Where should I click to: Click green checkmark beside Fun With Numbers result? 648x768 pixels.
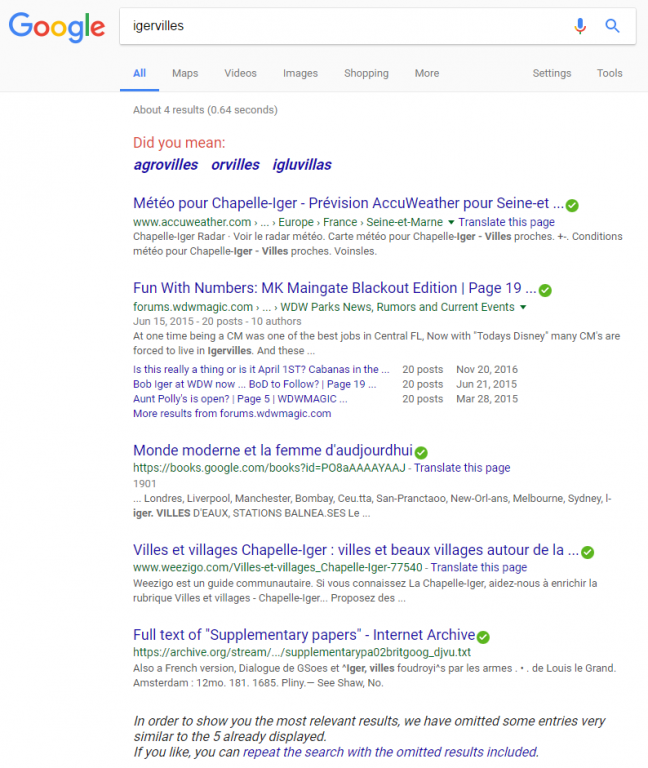(545, 290)
